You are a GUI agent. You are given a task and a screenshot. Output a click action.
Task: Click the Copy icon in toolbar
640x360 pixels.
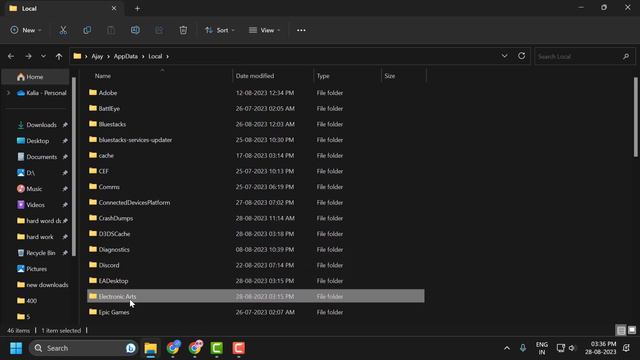point(87,30)
